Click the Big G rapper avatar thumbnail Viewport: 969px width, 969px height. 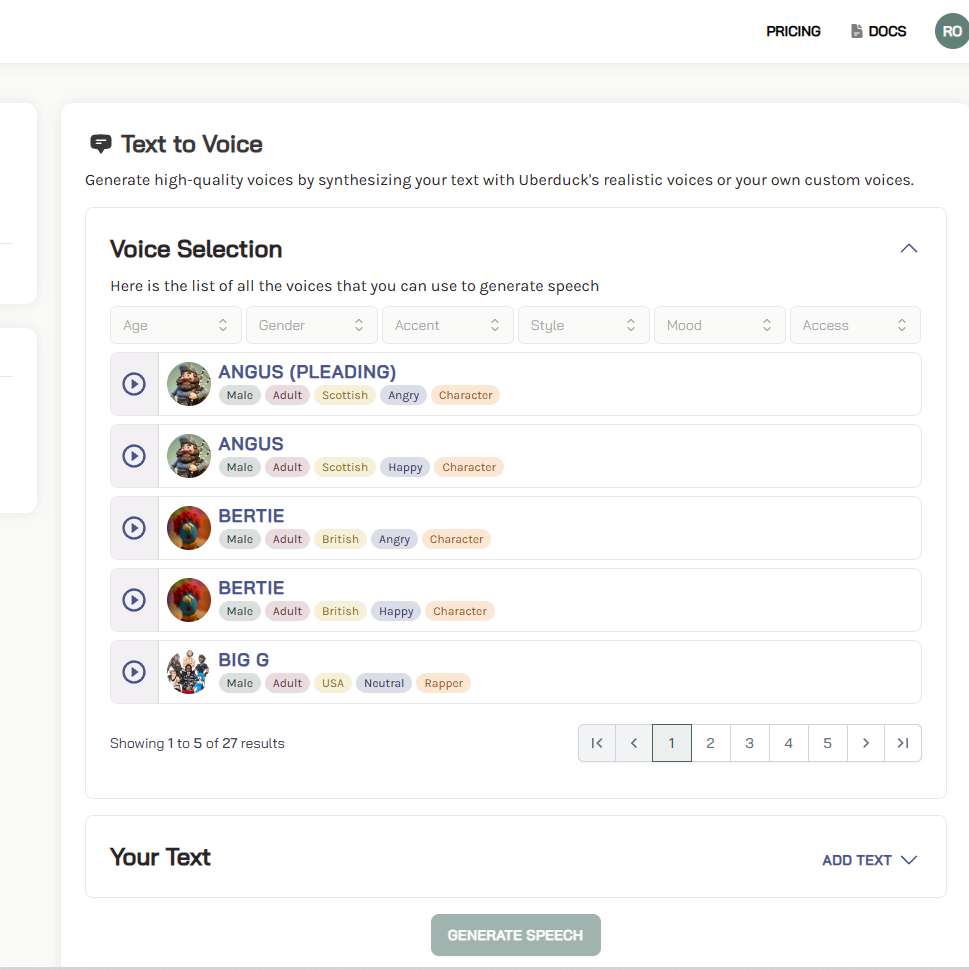pyautogui.click(x=188, y=672)
